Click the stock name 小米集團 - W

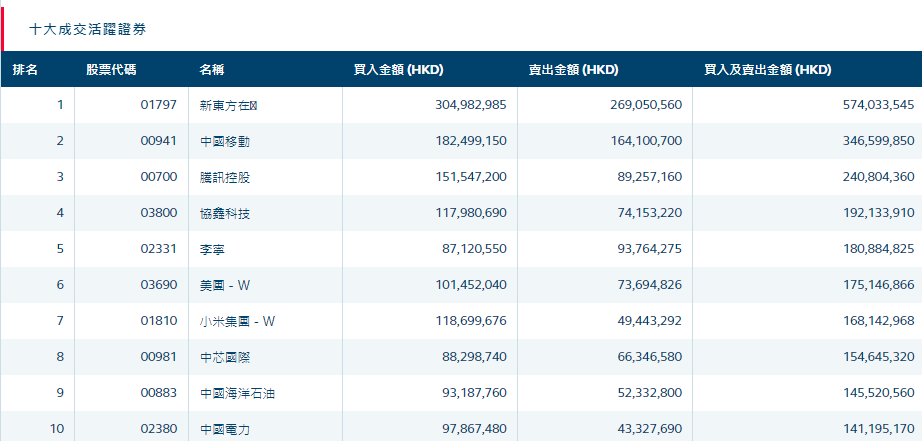238,322
